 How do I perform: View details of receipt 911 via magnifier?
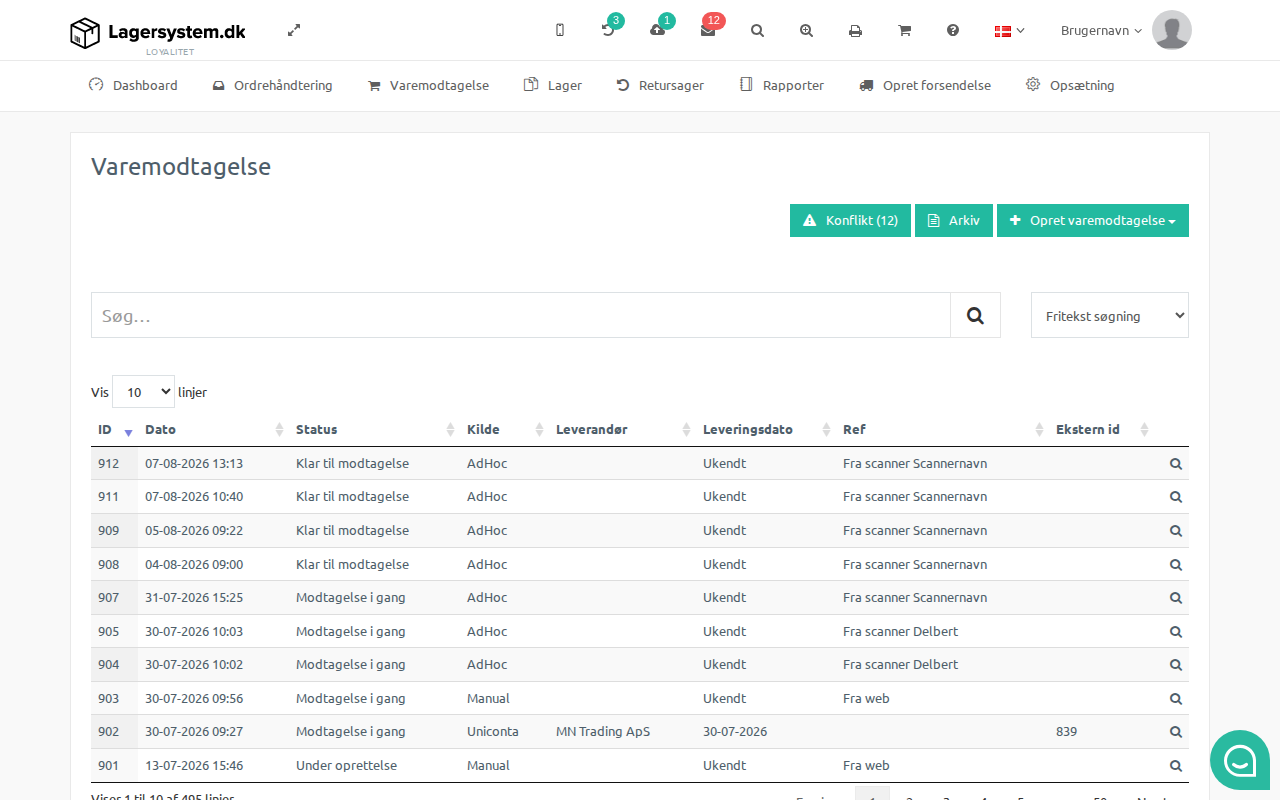coord(1176,497)
